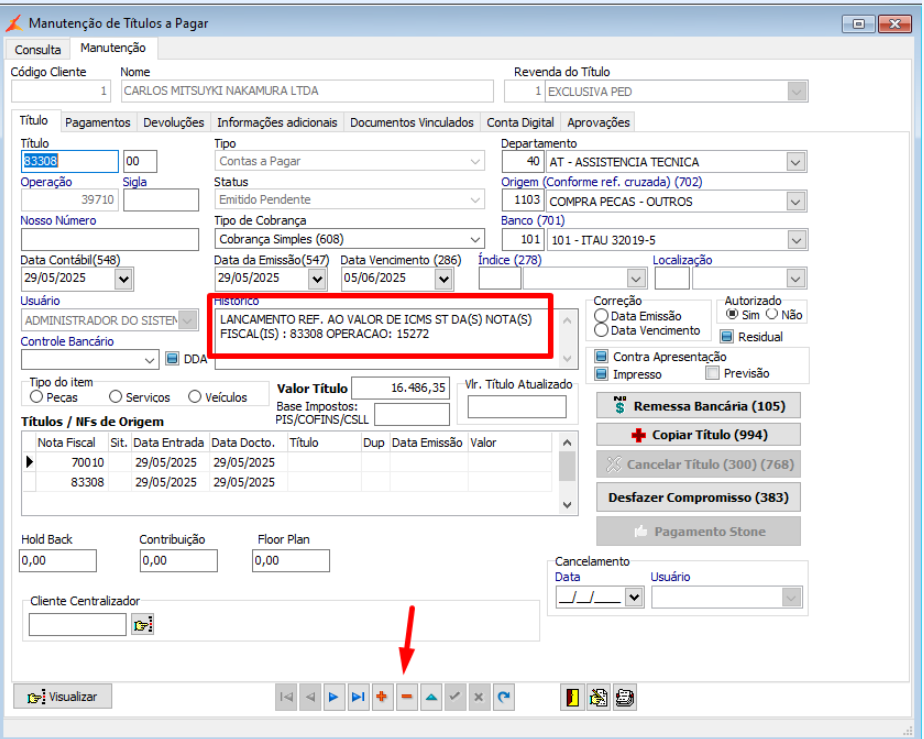Open Data Contábil date picker arrow
This screenshot has width=924, height=739.
coord(124,279)
